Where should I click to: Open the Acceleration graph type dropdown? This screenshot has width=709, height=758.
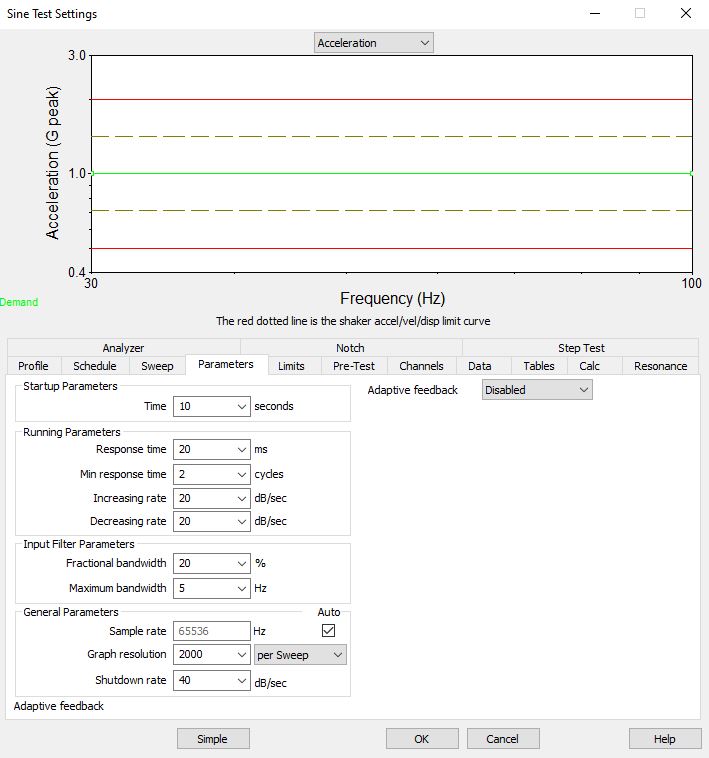374,43
